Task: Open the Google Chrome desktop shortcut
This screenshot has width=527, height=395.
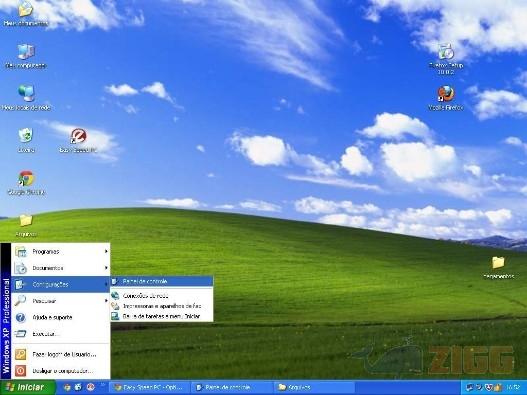Action: coord(26,183)
